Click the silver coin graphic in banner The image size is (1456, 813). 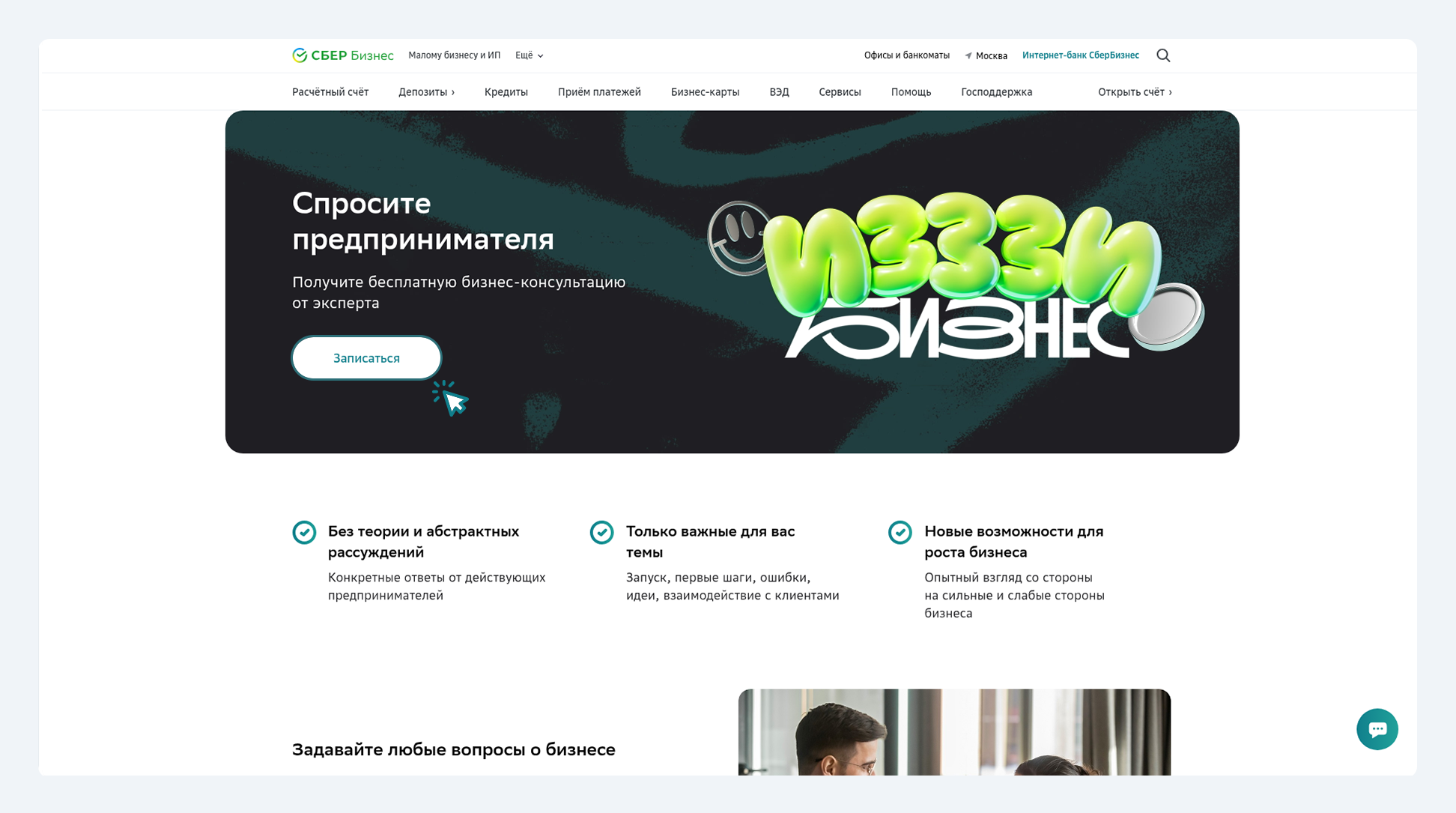coord(1167,316)
